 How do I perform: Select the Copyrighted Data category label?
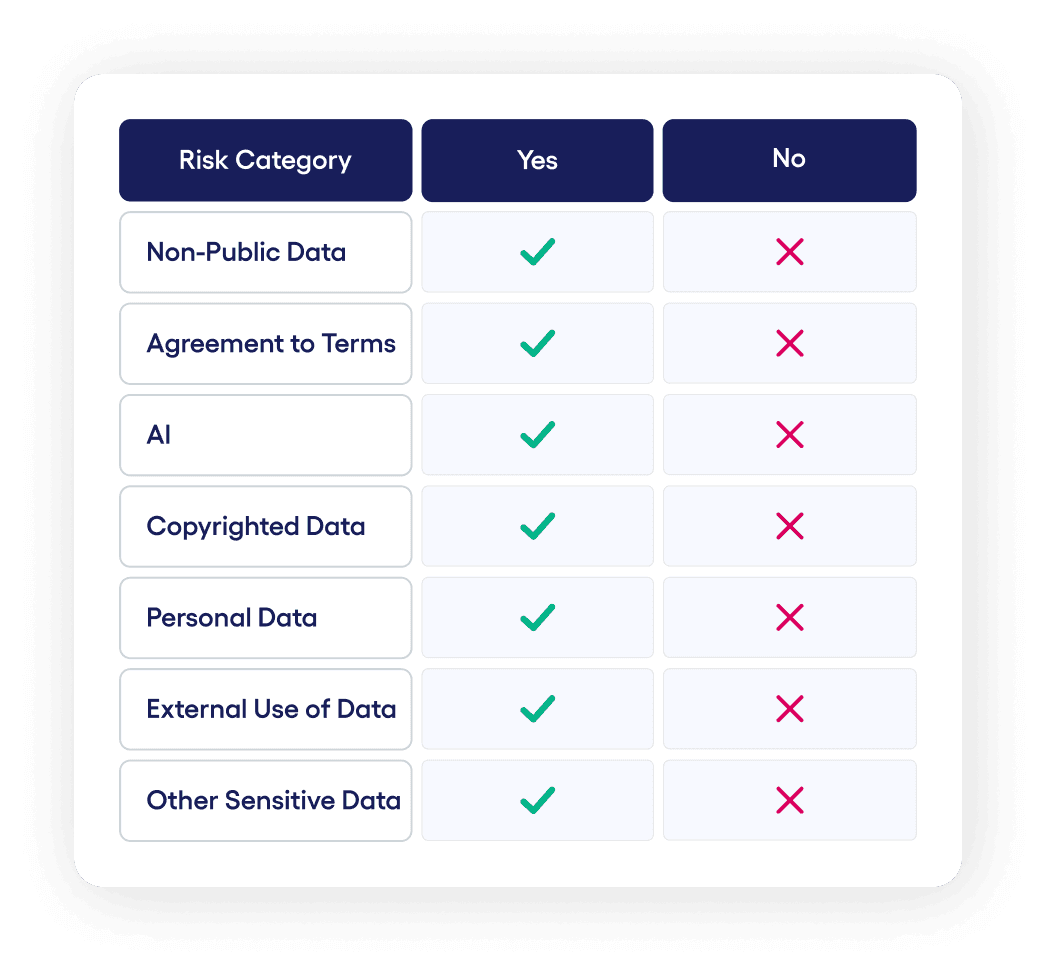tap(256, 526)
